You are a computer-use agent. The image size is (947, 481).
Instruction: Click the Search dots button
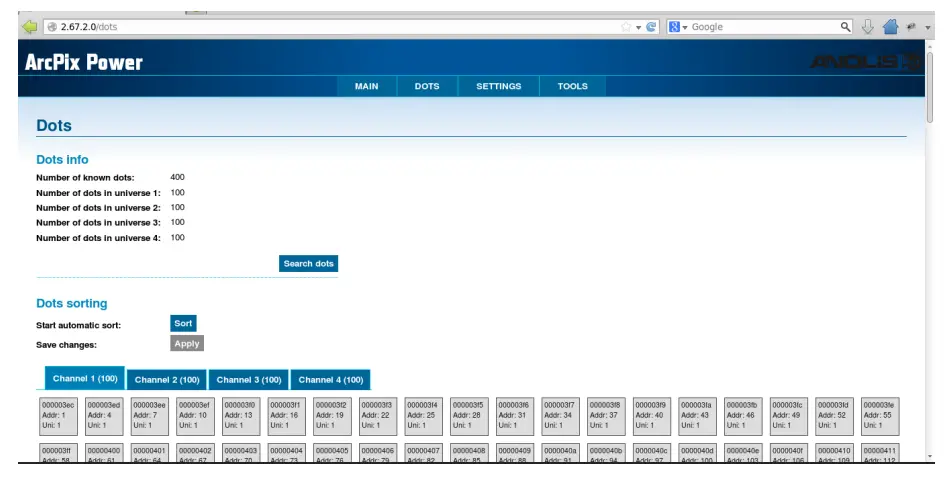(x=309, y=263)
